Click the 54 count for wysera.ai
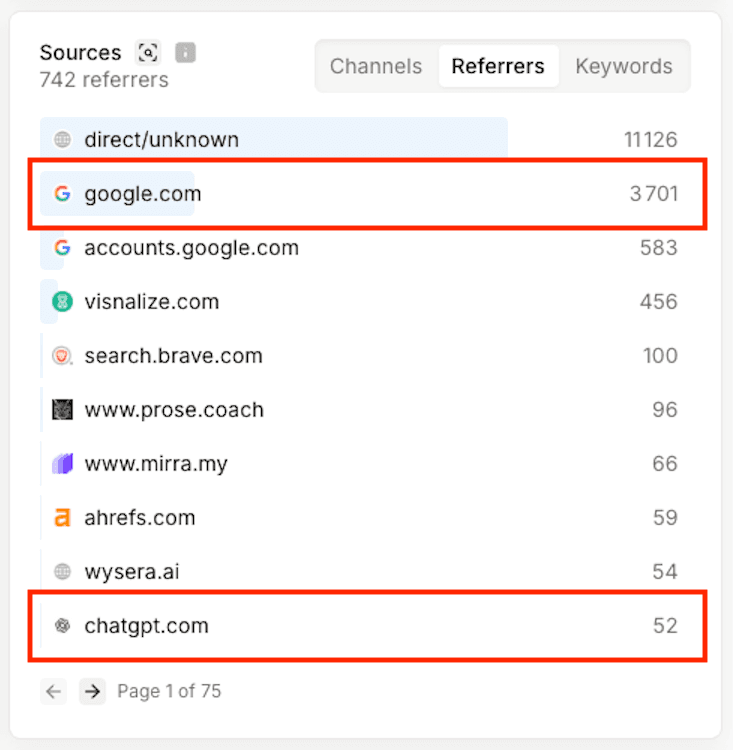This screenshot has width=733, height=750. (x=665, y=572)
